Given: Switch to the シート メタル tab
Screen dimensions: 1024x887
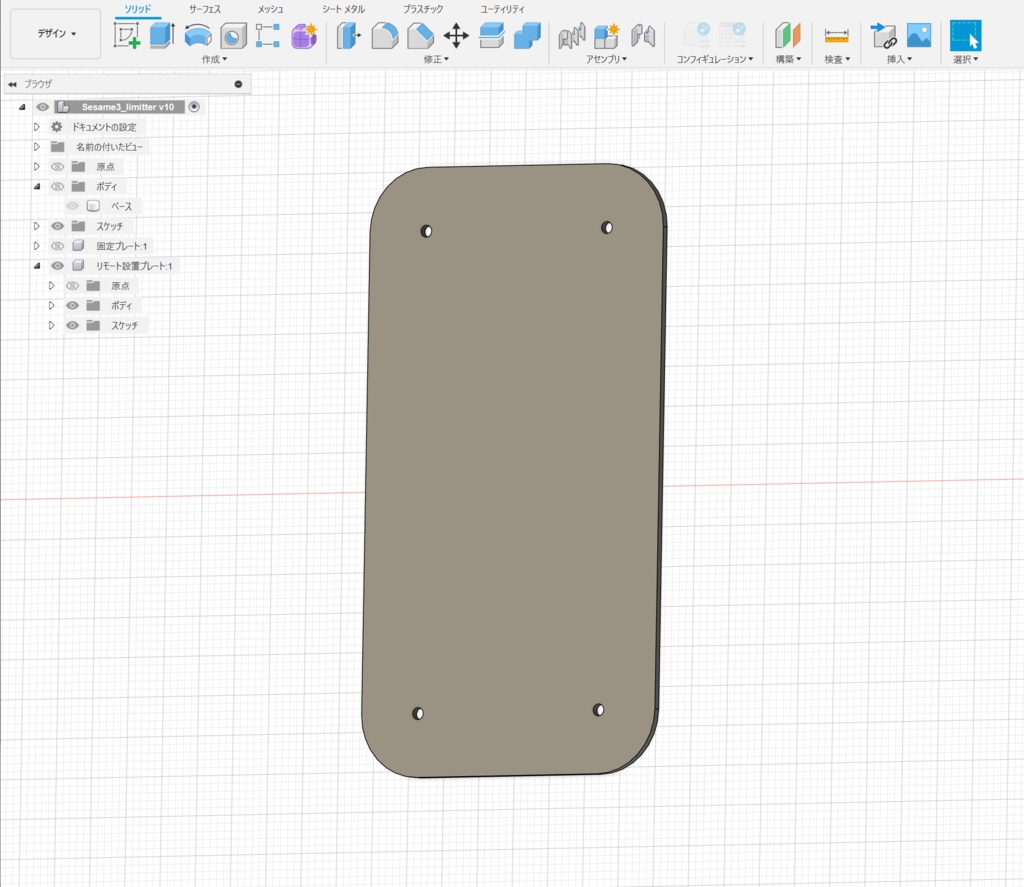Looking at the screenshot, I should [343, 9].
